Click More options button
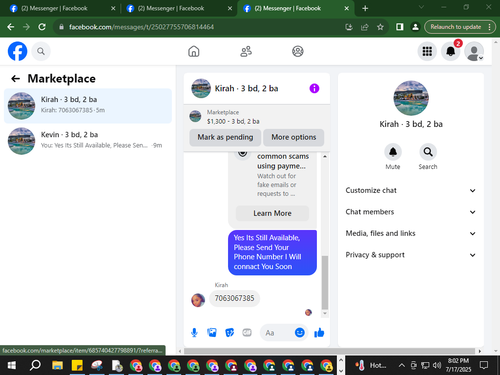The image size is (500, 375). [294, 137]
